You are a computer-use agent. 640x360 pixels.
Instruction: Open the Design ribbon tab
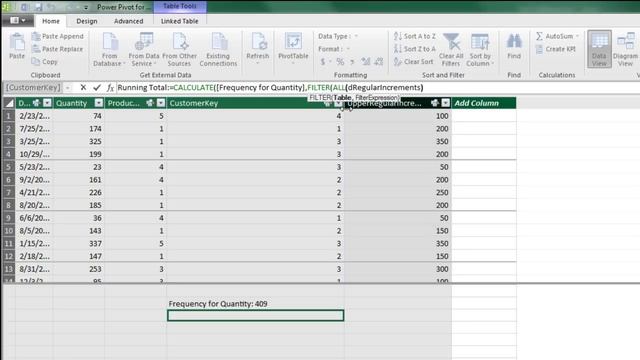tap(87, 21)
